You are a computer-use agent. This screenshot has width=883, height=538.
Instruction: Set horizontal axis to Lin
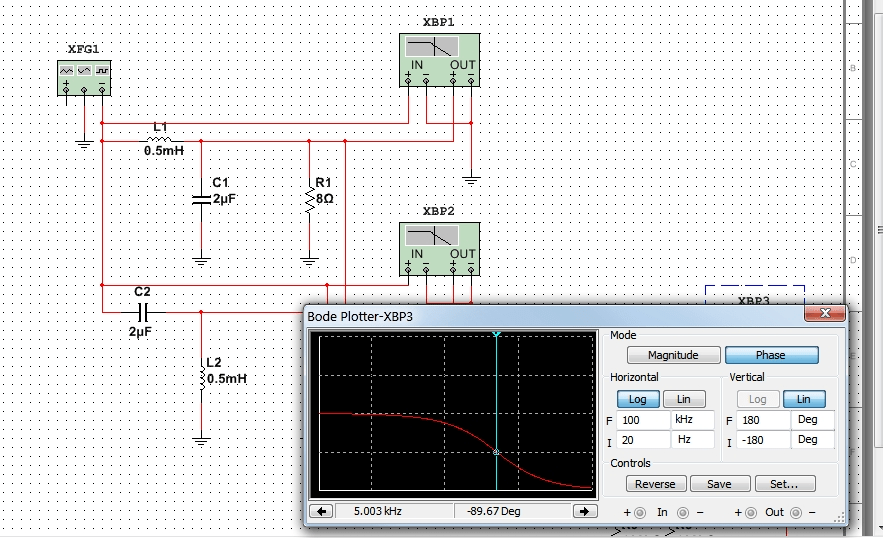684,399
